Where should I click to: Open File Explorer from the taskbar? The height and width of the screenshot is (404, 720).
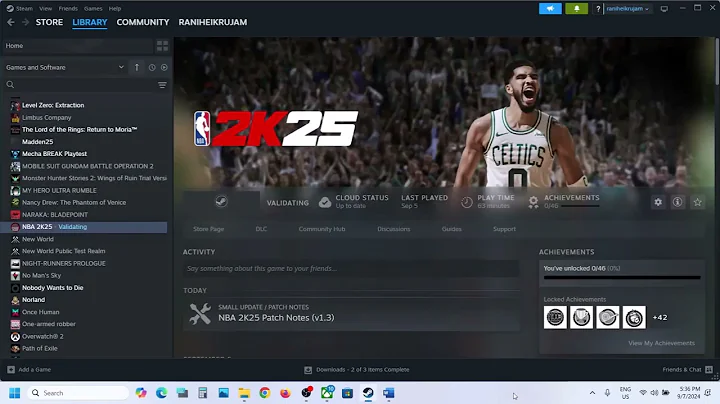coord(244,393)
